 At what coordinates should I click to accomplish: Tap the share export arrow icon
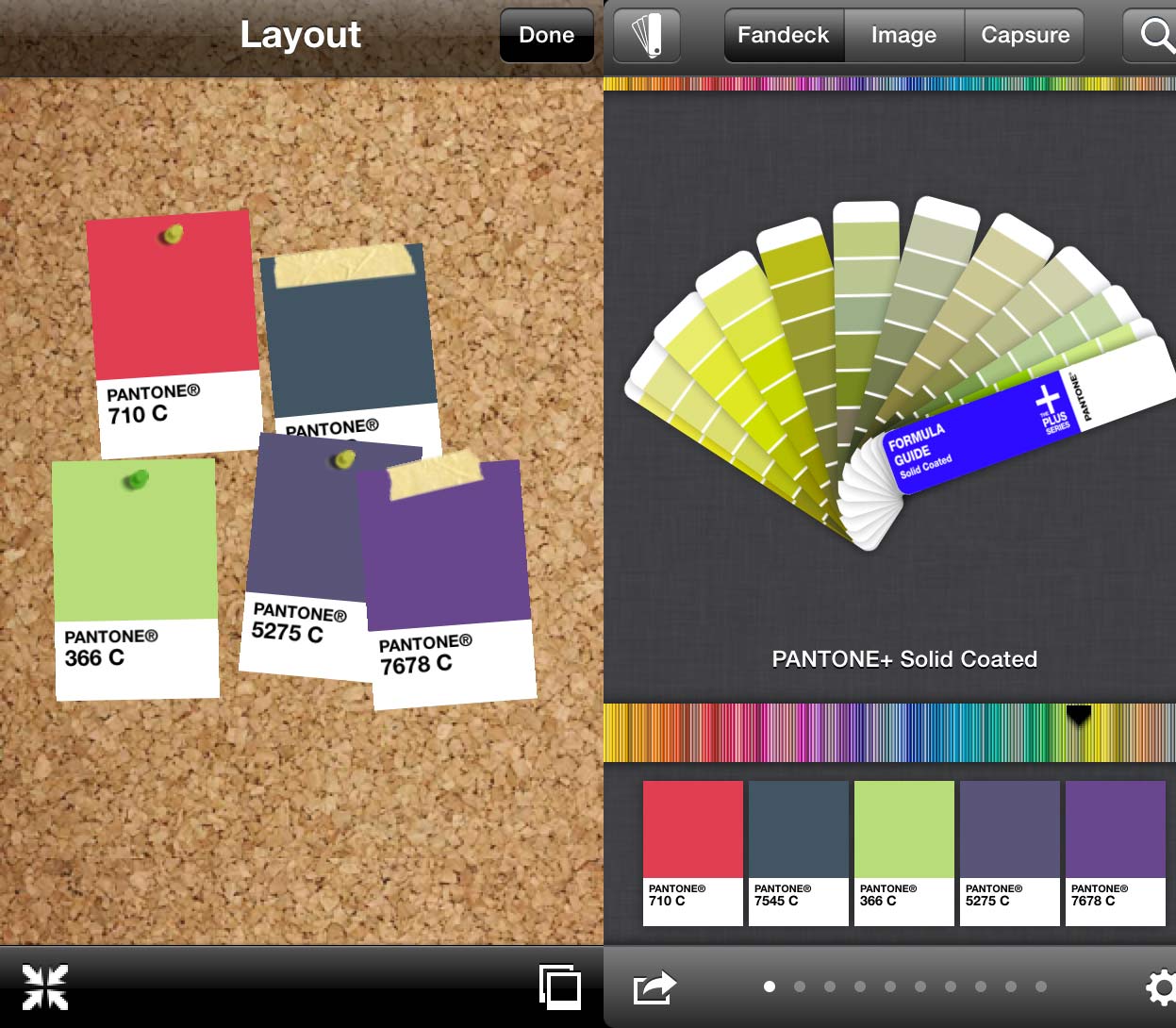(654, 987)
